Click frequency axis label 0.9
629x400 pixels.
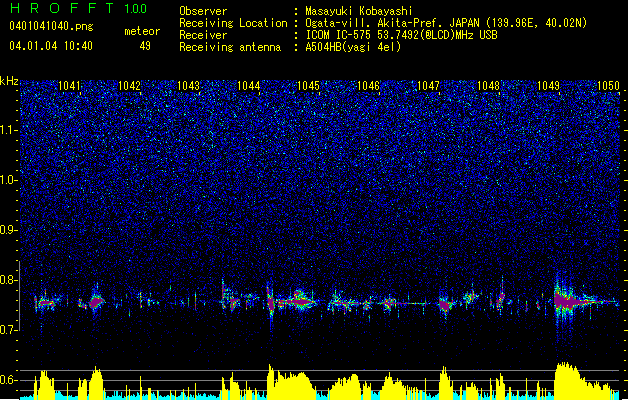pyautogui.click(x=9, y=230)
